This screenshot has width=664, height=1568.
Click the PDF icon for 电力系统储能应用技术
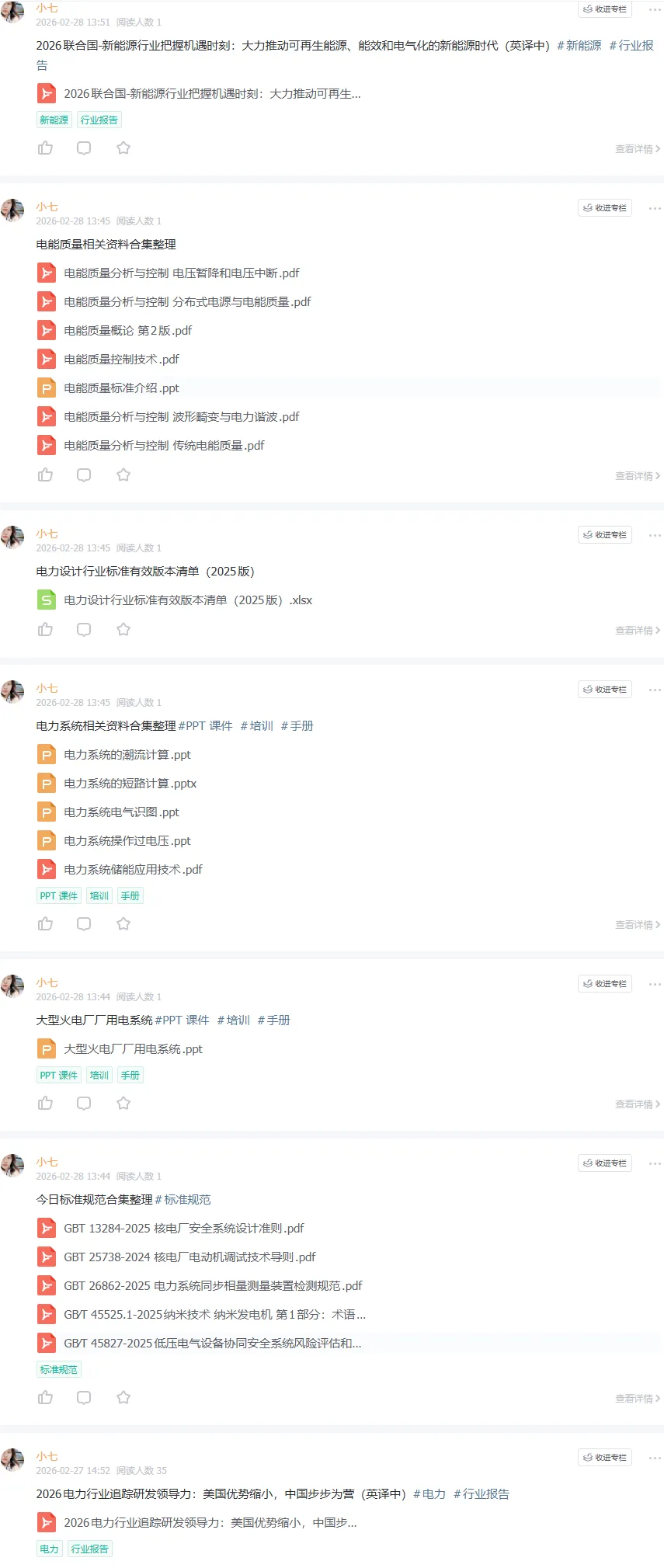tap(47, 869)
